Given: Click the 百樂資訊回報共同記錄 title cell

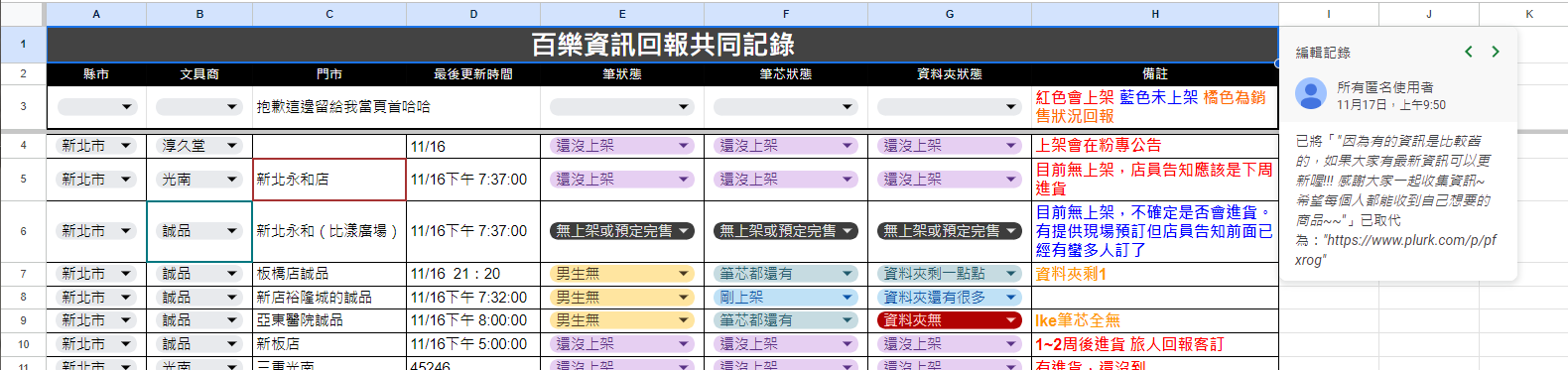Looking at the screenshot, I should coord(663,45).
